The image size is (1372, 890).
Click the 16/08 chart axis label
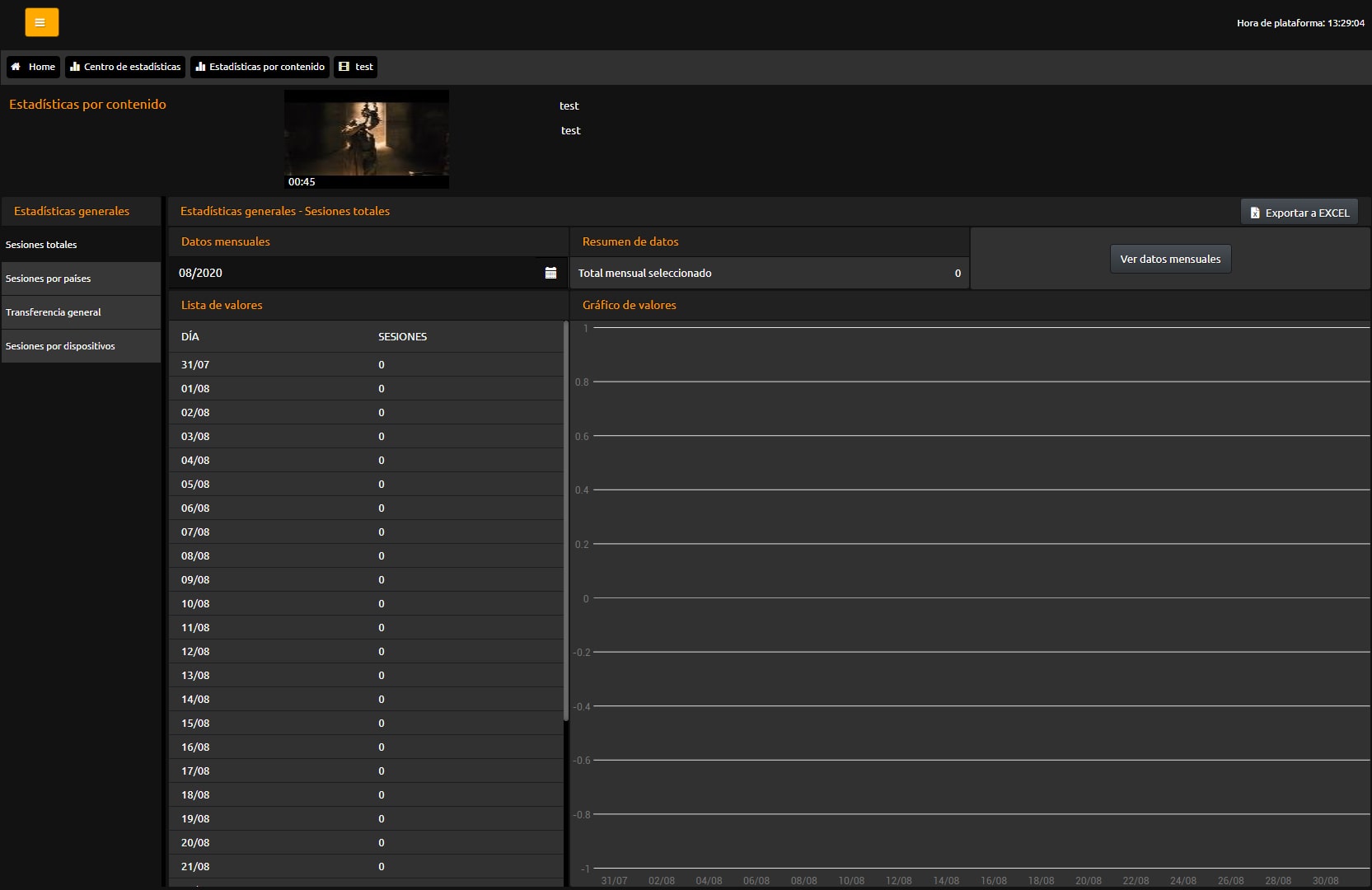click(994, 880)
